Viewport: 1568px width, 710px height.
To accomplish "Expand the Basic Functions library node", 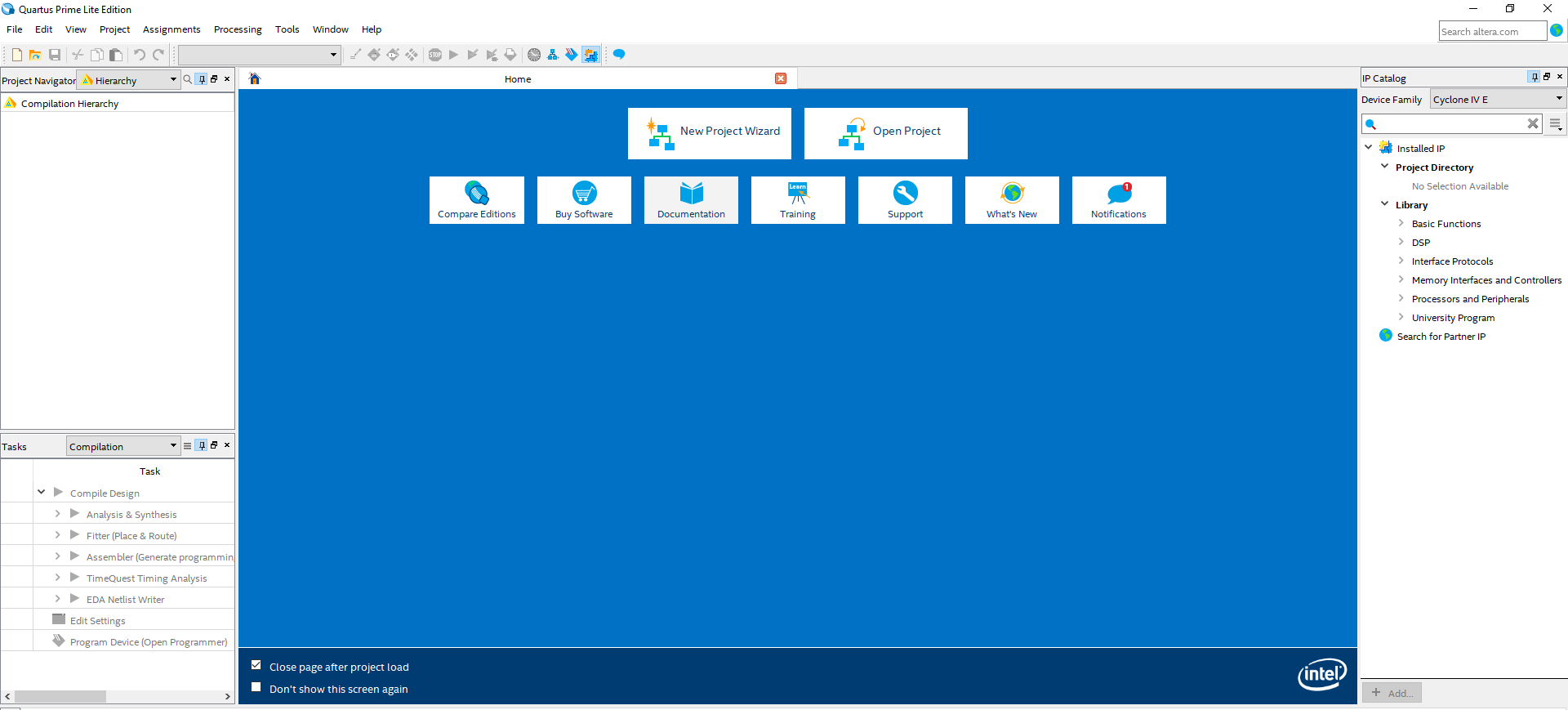I will [x=1401, y=223].
